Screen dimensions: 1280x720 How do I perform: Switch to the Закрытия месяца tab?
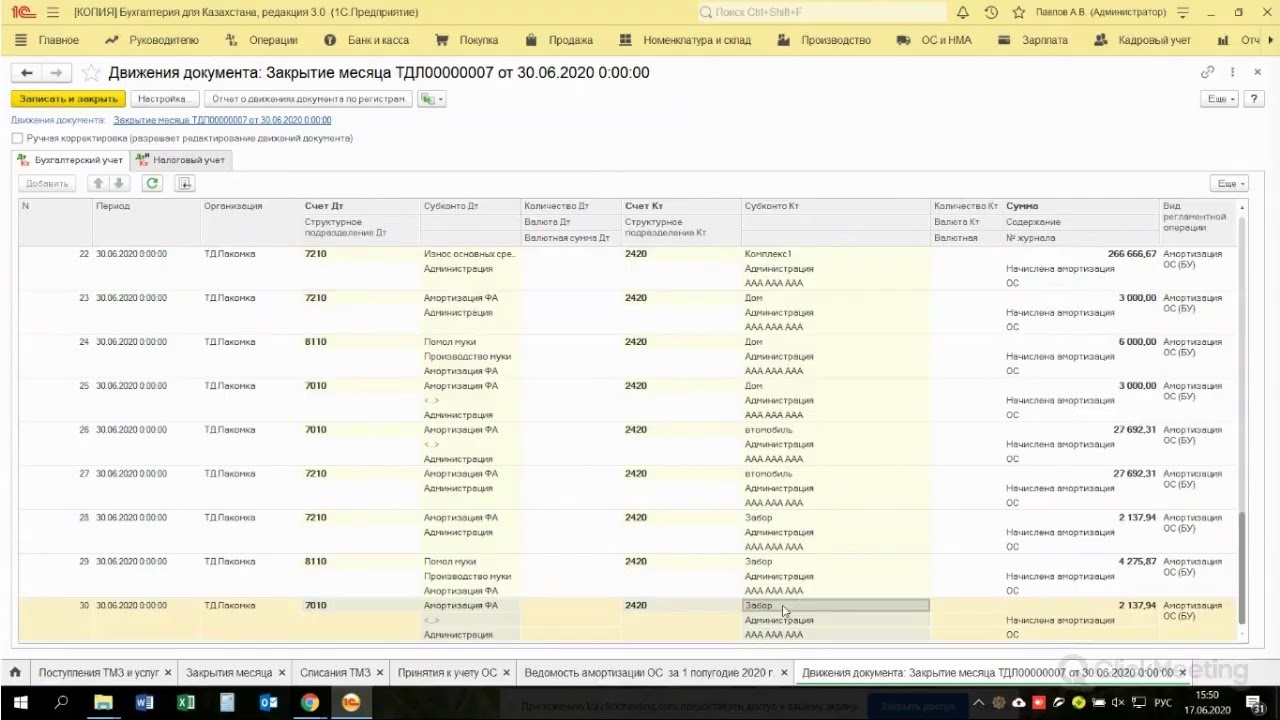(x=228, y=673)
